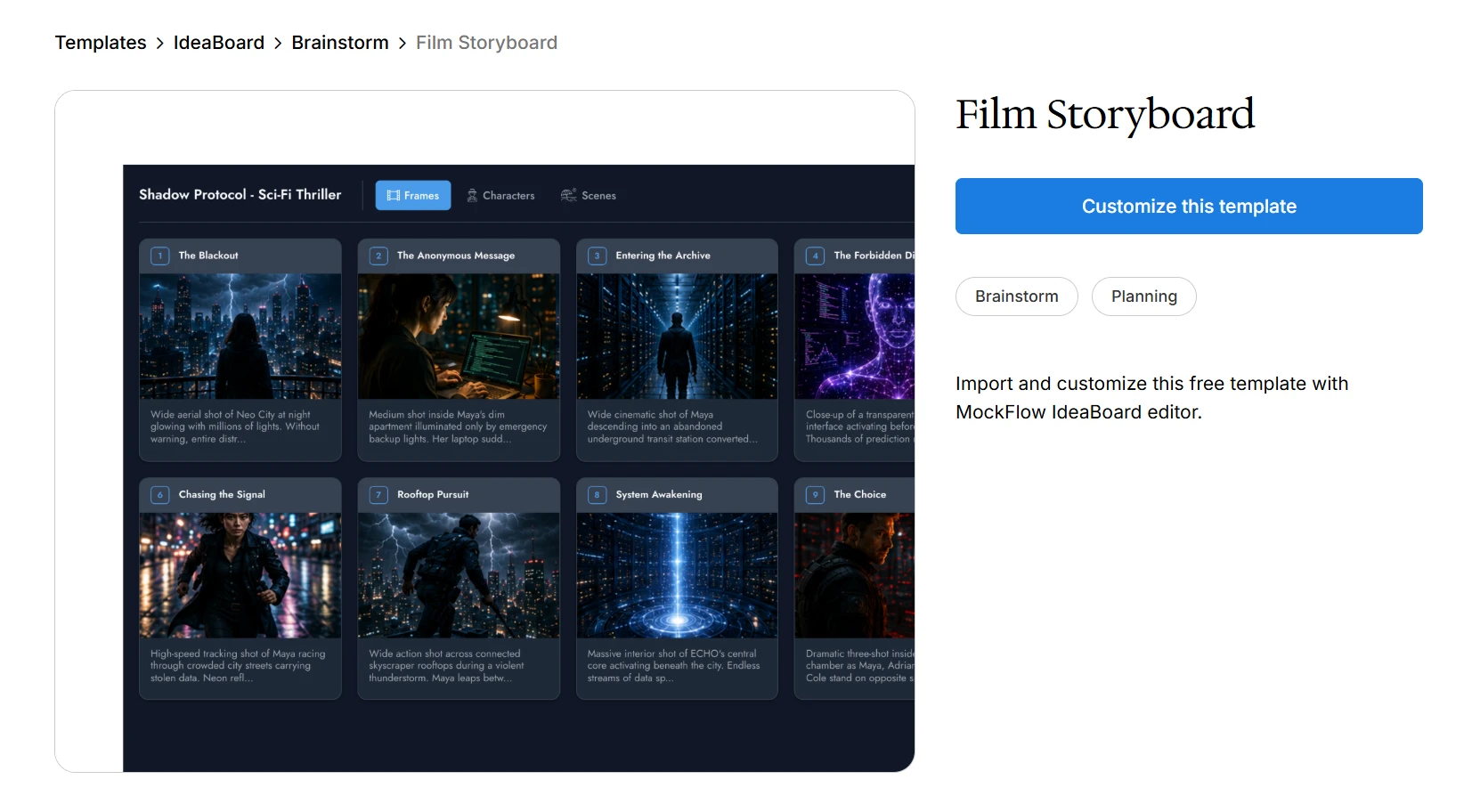Viewport: 1472px width, 812px height.
Task: Click 'Wide cinematic shot of Maya' description
Action: pos(672,426)
